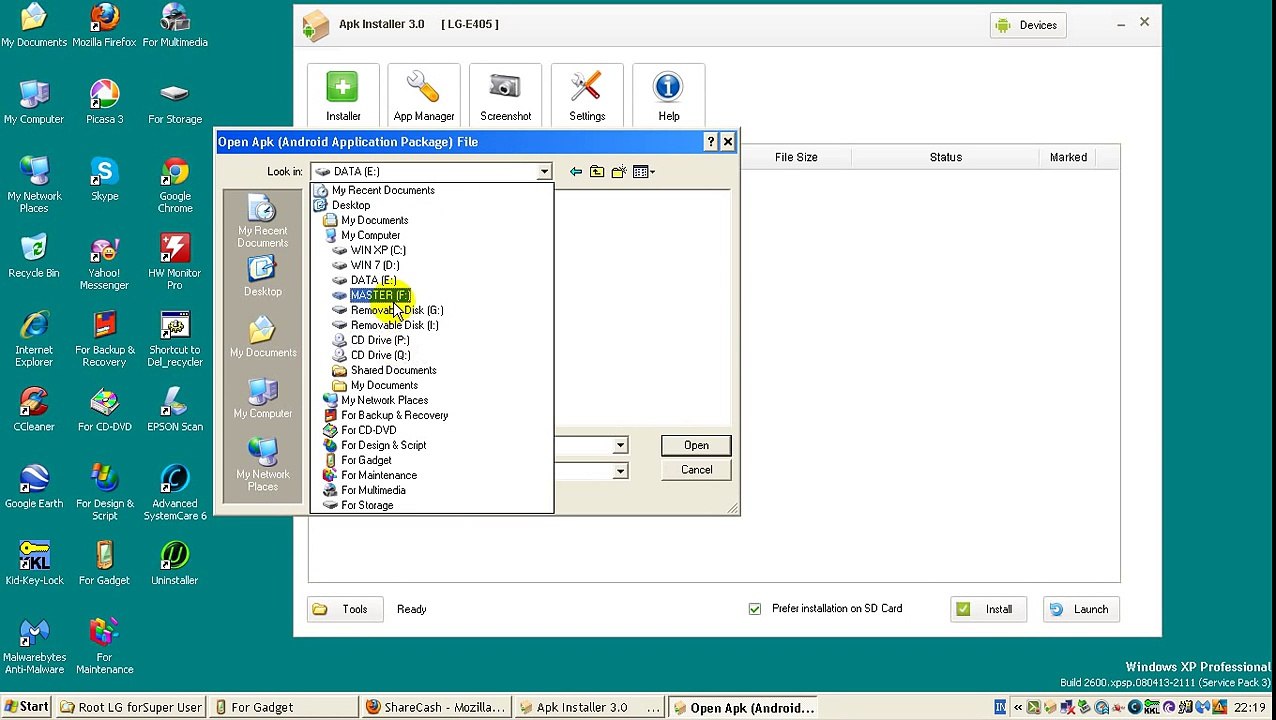Click the Devices button with Android icon

1027,25
